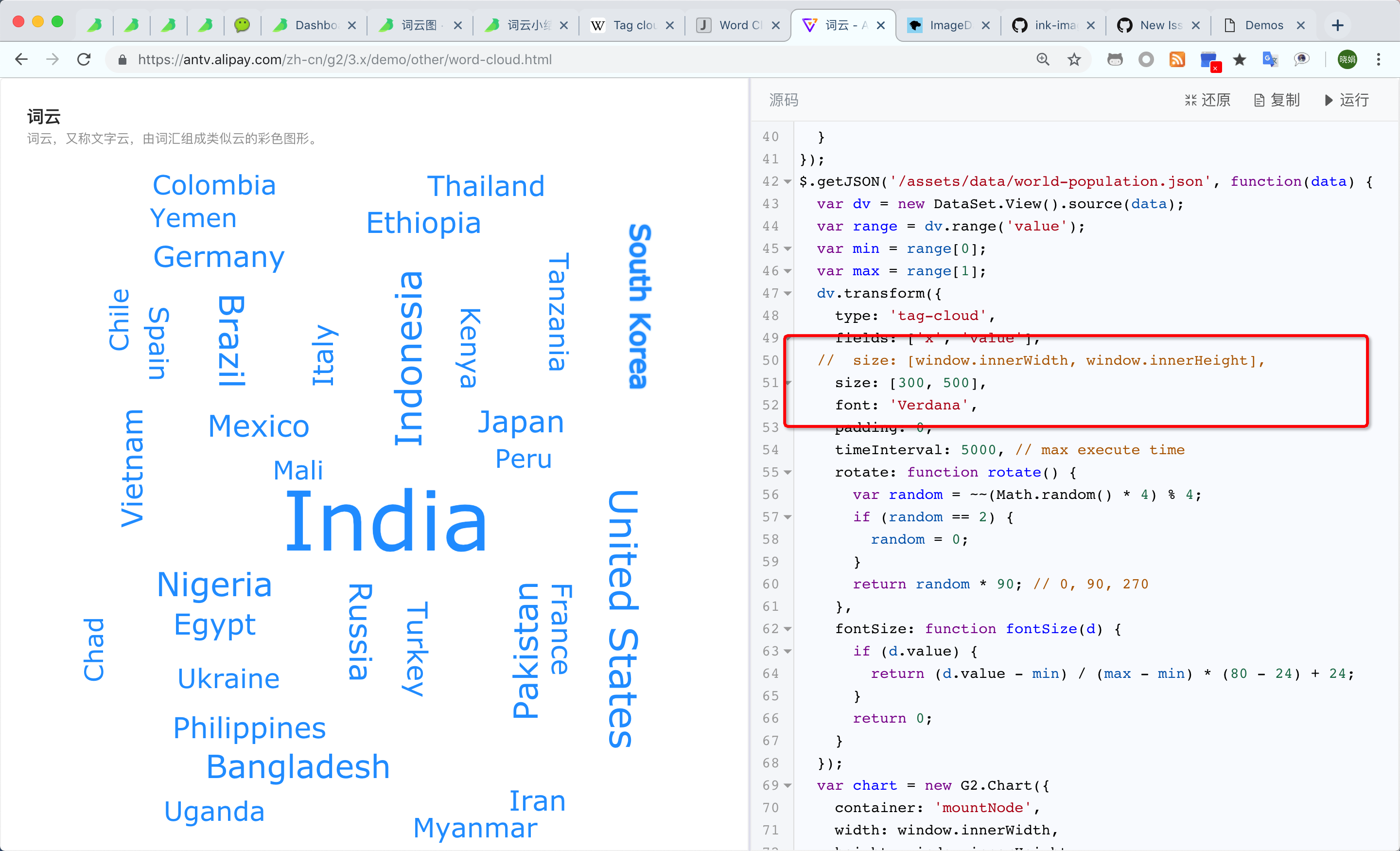This screenshot has width=1400, height=851.
Task: Toggle the bookmark star for this page
Action: pyautogui.click(x=1074, y=59)
